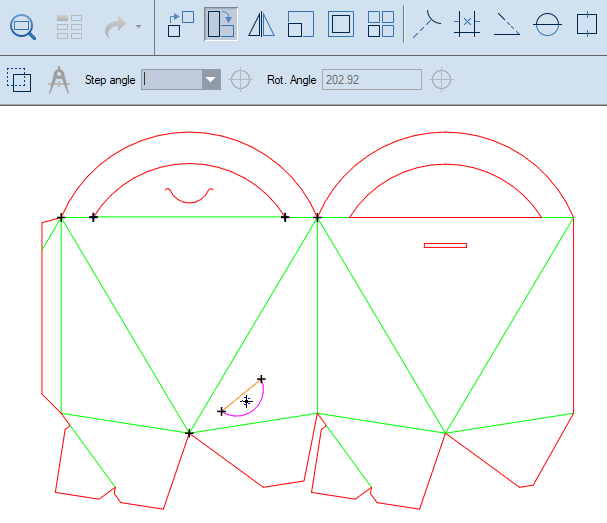
Task: Click the circle with center line tool
Action: (546, 24)
